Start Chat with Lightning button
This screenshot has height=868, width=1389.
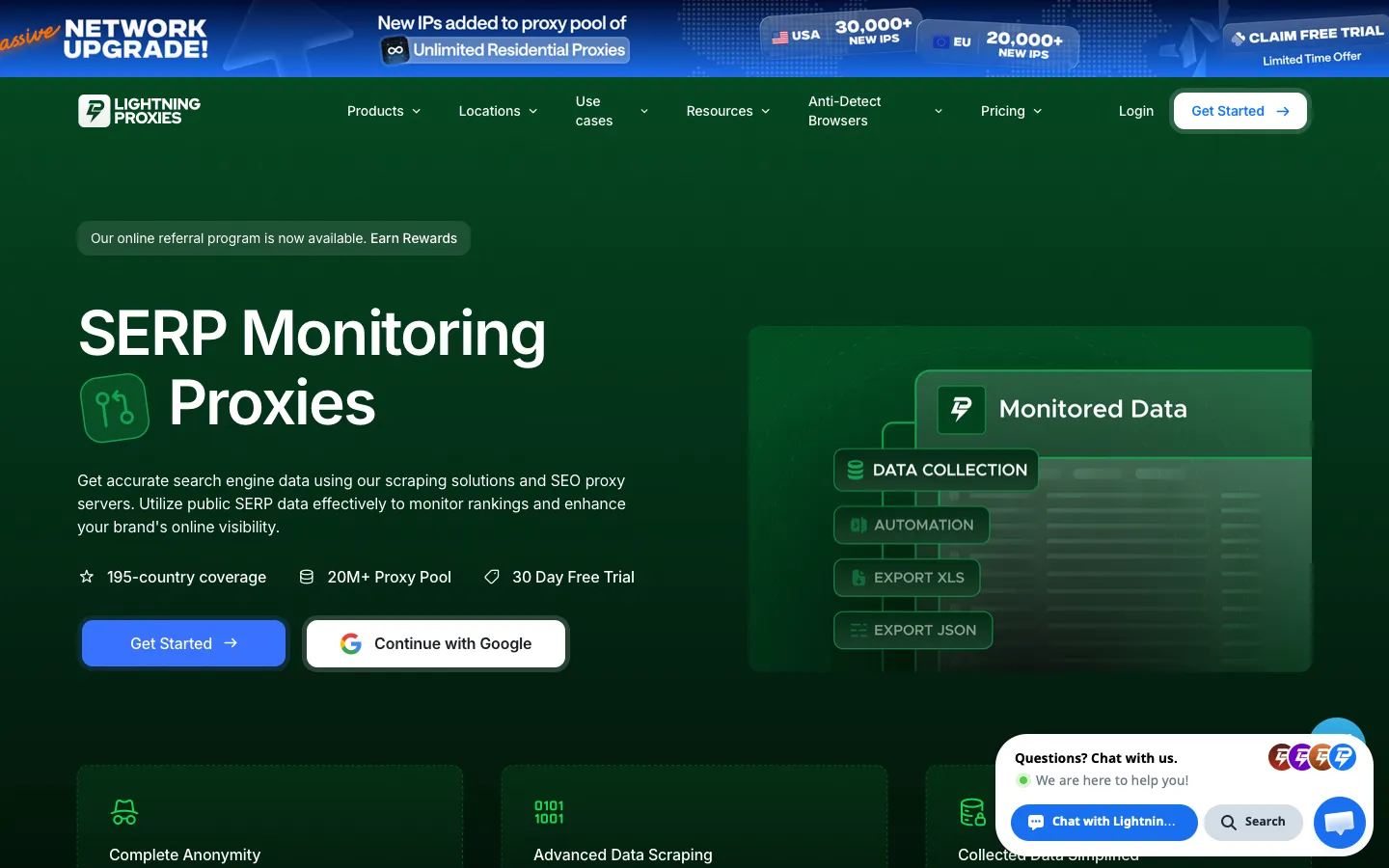click(1104, 822)
